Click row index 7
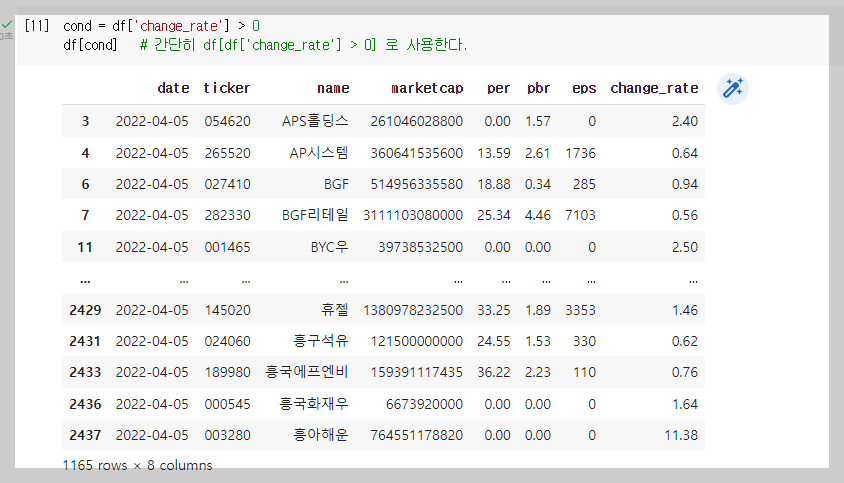 tap(85, 215)
